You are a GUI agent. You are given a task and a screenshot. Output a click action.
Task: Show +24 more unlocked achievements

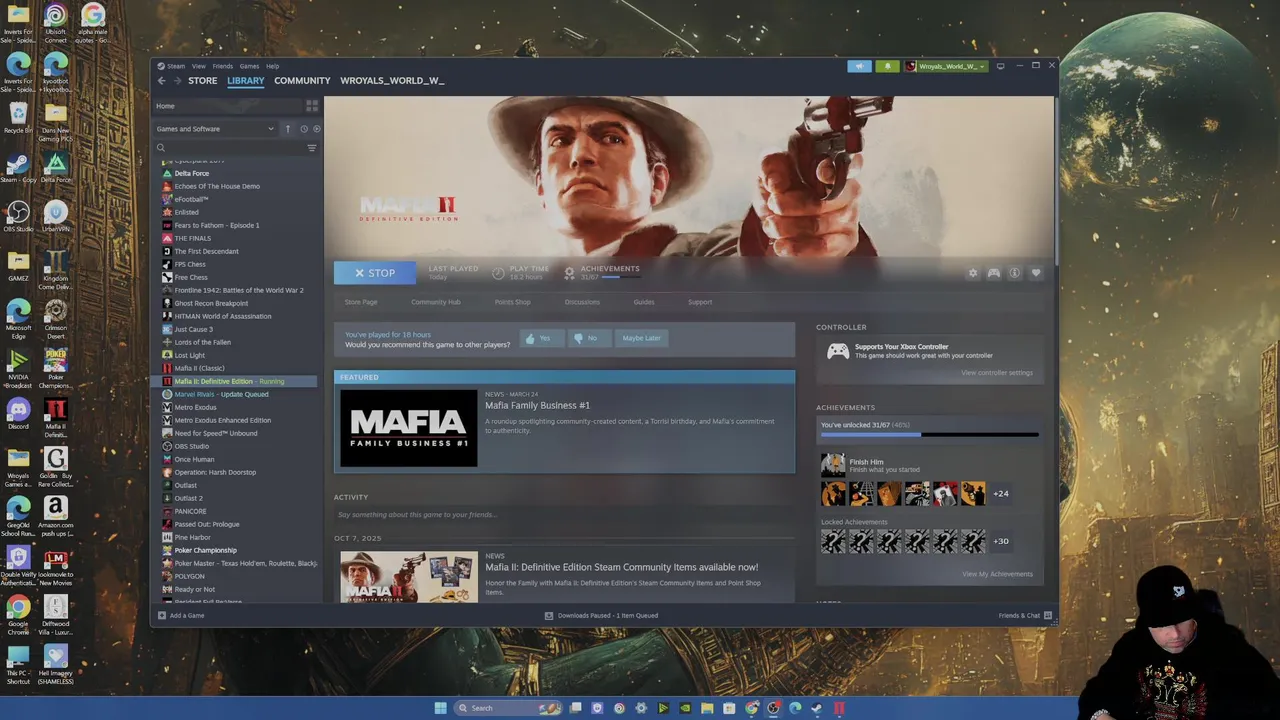pyautogui.click(x=1000, y=493)
